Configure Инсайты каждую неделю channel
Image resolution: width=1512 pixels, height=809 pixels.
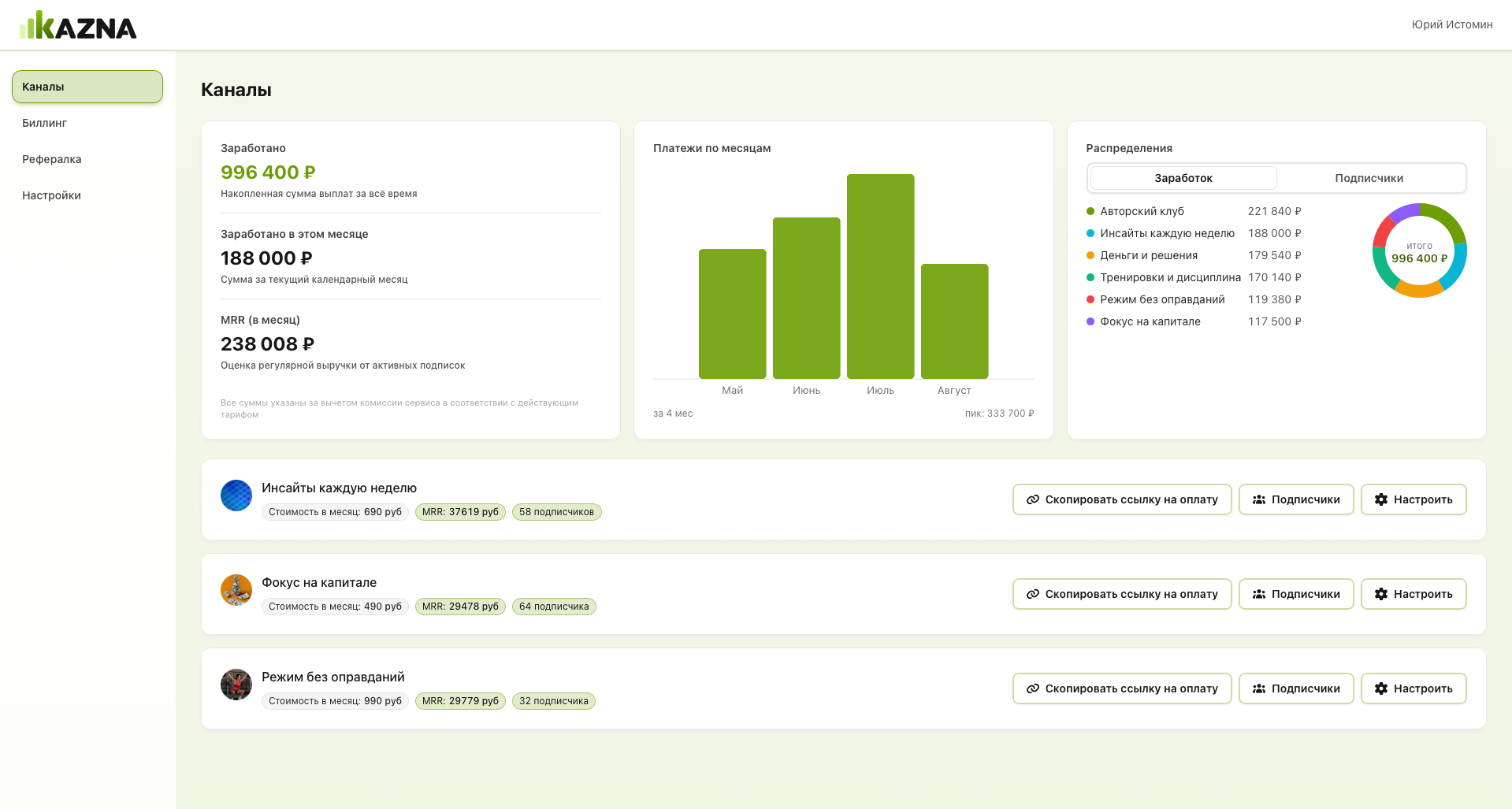coord(1414,499)
